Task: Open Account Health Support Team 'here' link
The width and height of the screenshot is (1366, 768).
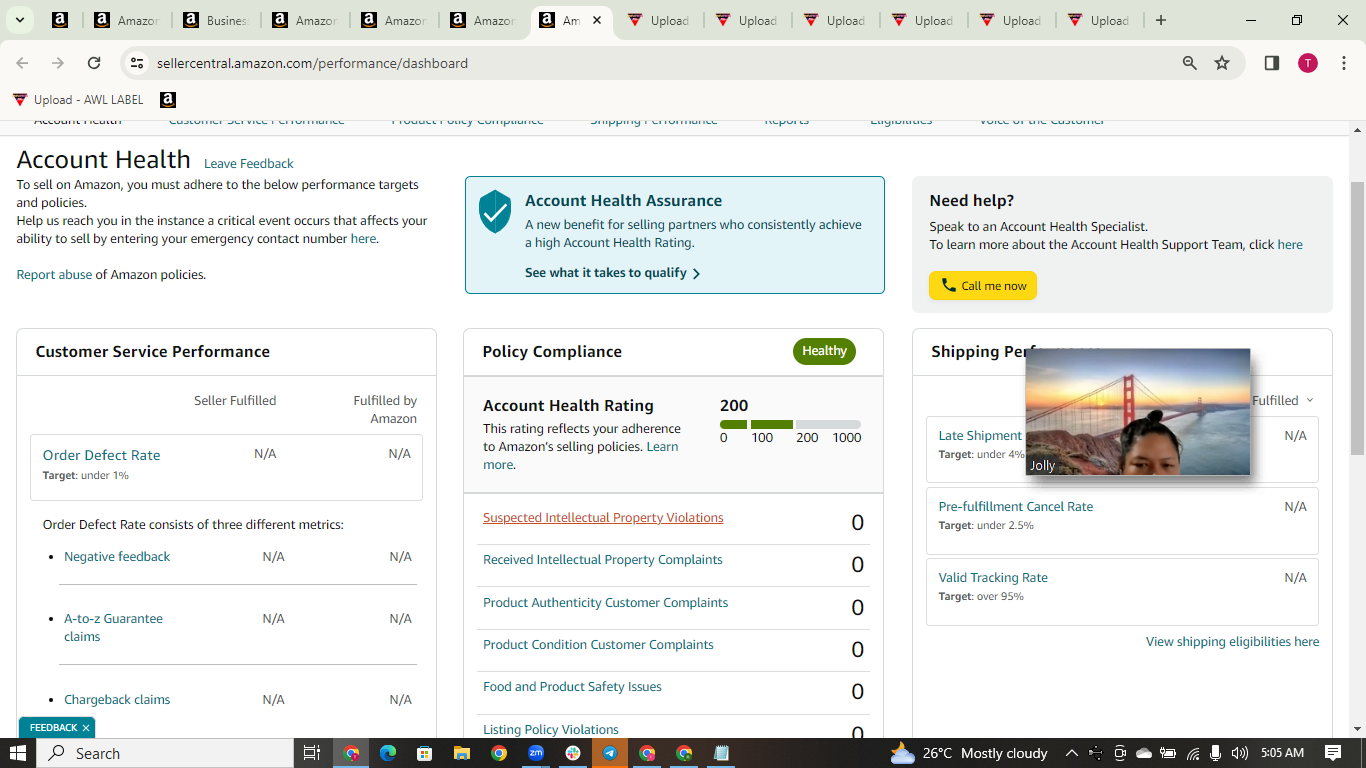Action: click(x=1290, y=245)
